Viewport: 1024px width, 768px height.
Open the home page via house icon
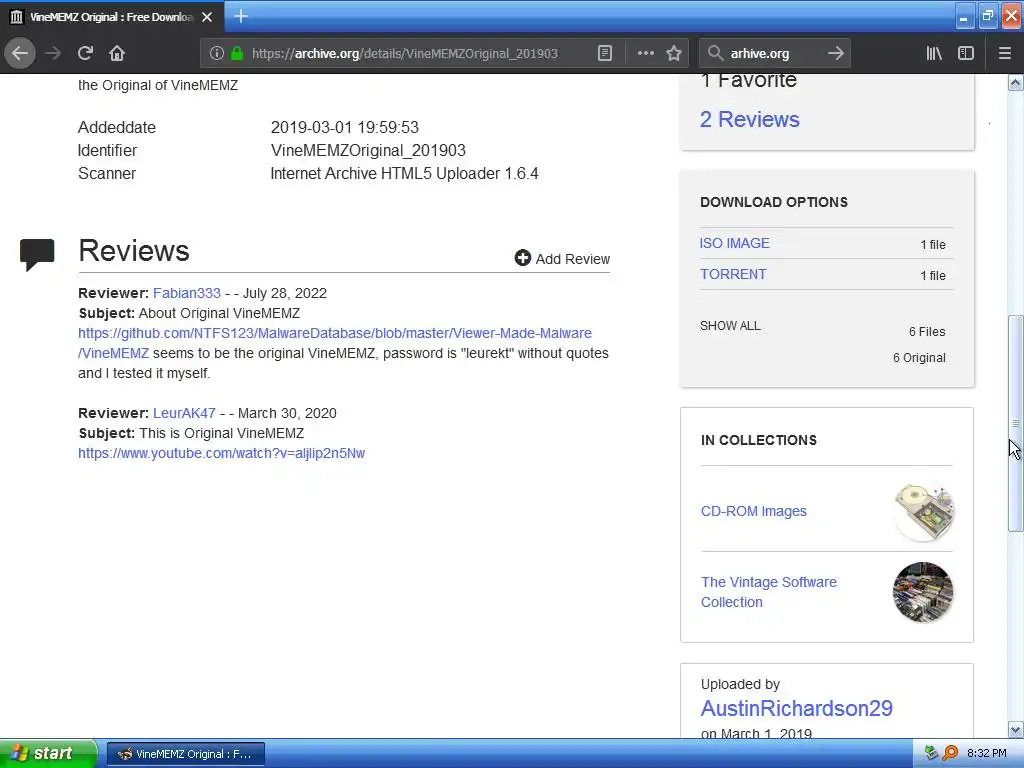point(117,53)
